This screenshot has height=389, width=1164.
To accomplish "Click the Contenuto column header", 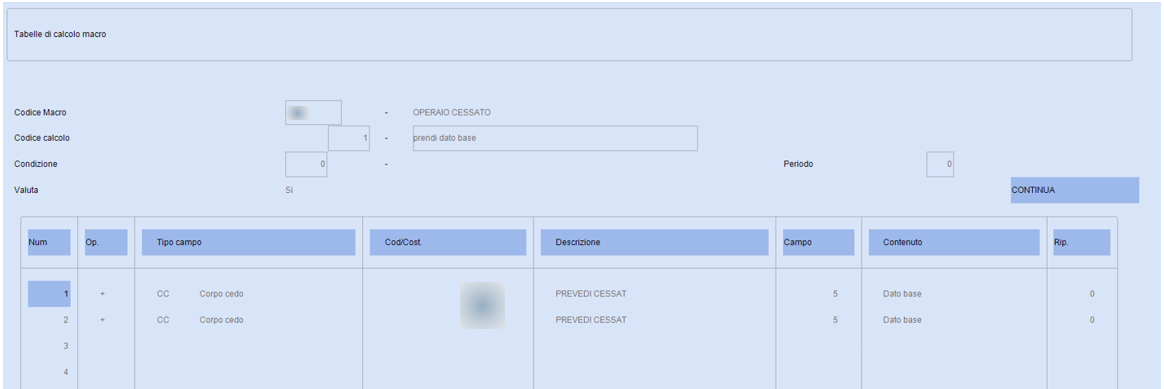I will coord(954,243).
